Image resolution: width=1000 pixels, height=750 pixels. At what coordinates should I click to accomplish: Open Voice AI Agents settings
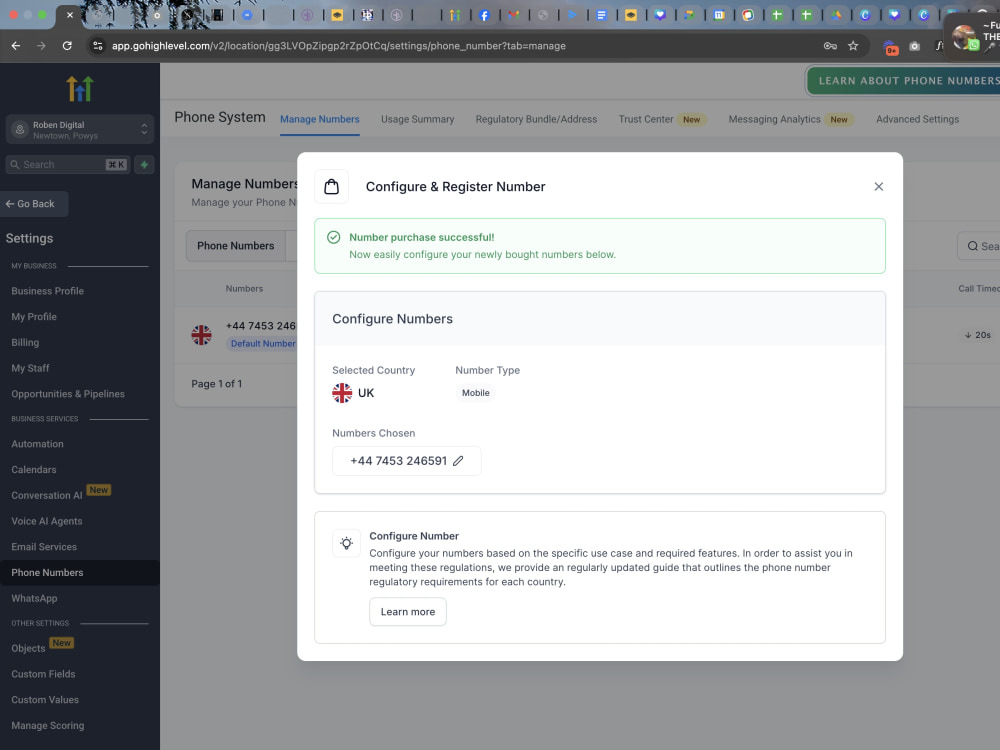click(47, 521)
